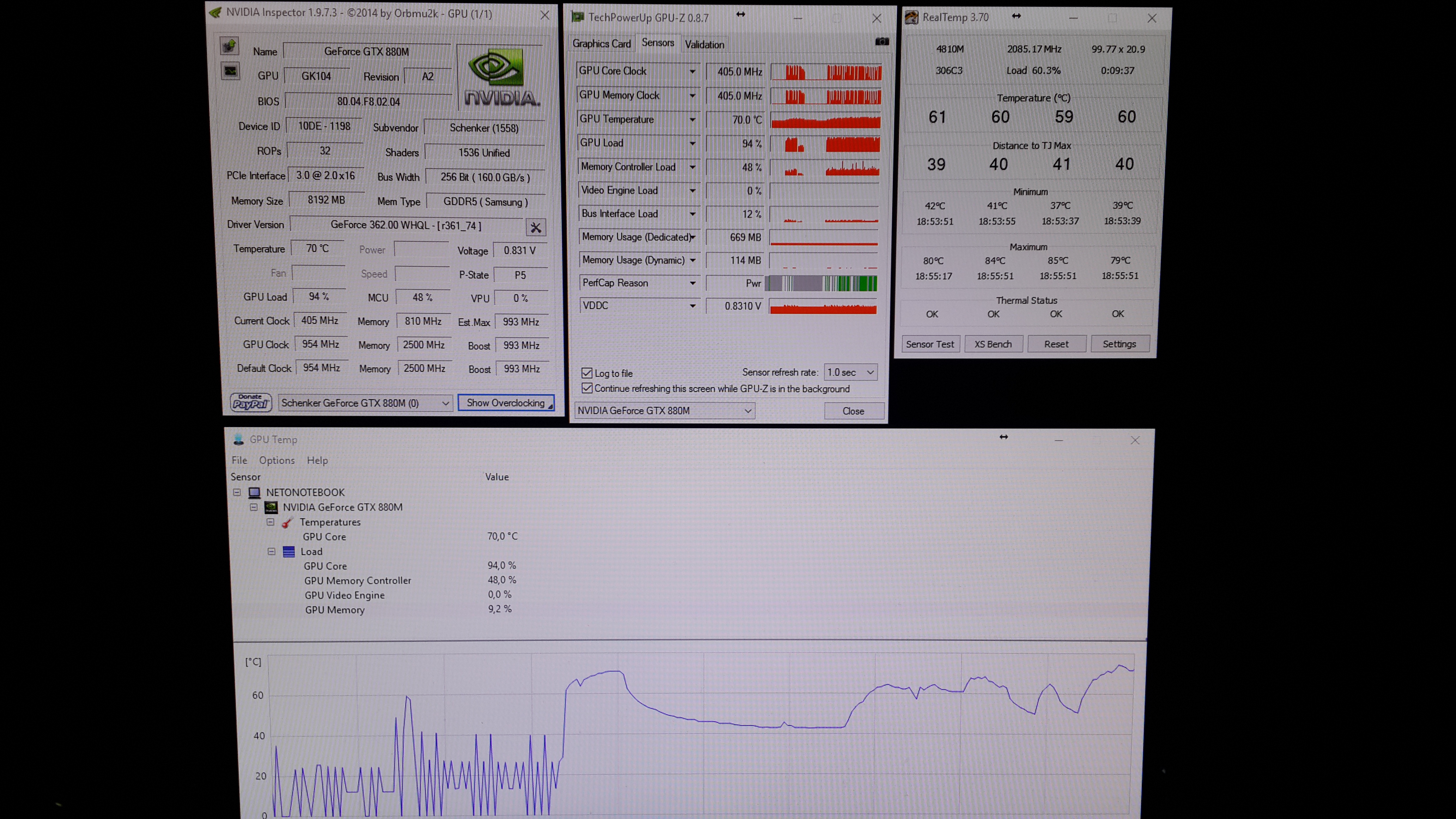
Task: Click the NETONOTEBOOK computer icon
Action: click(x=255, y=492)
